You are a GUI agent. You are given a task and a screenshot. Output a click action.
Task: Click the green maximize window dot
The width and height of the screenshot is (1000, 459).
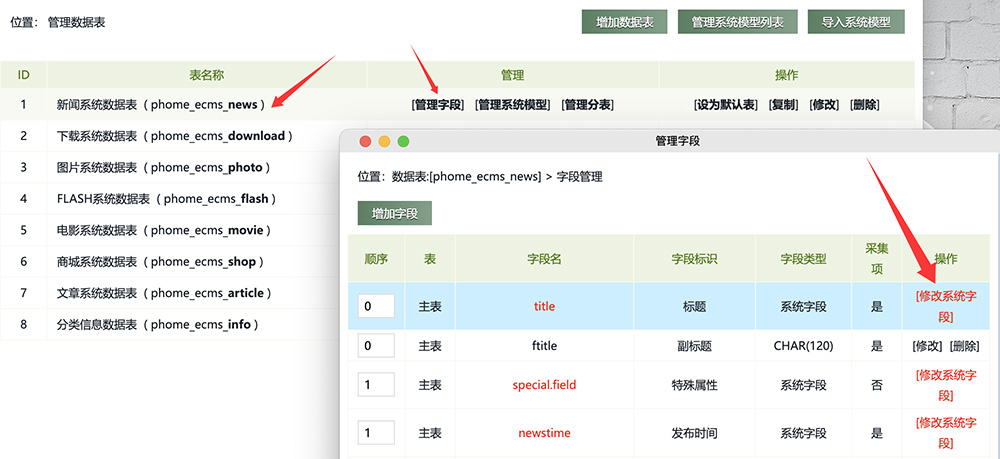coord(404,141)
